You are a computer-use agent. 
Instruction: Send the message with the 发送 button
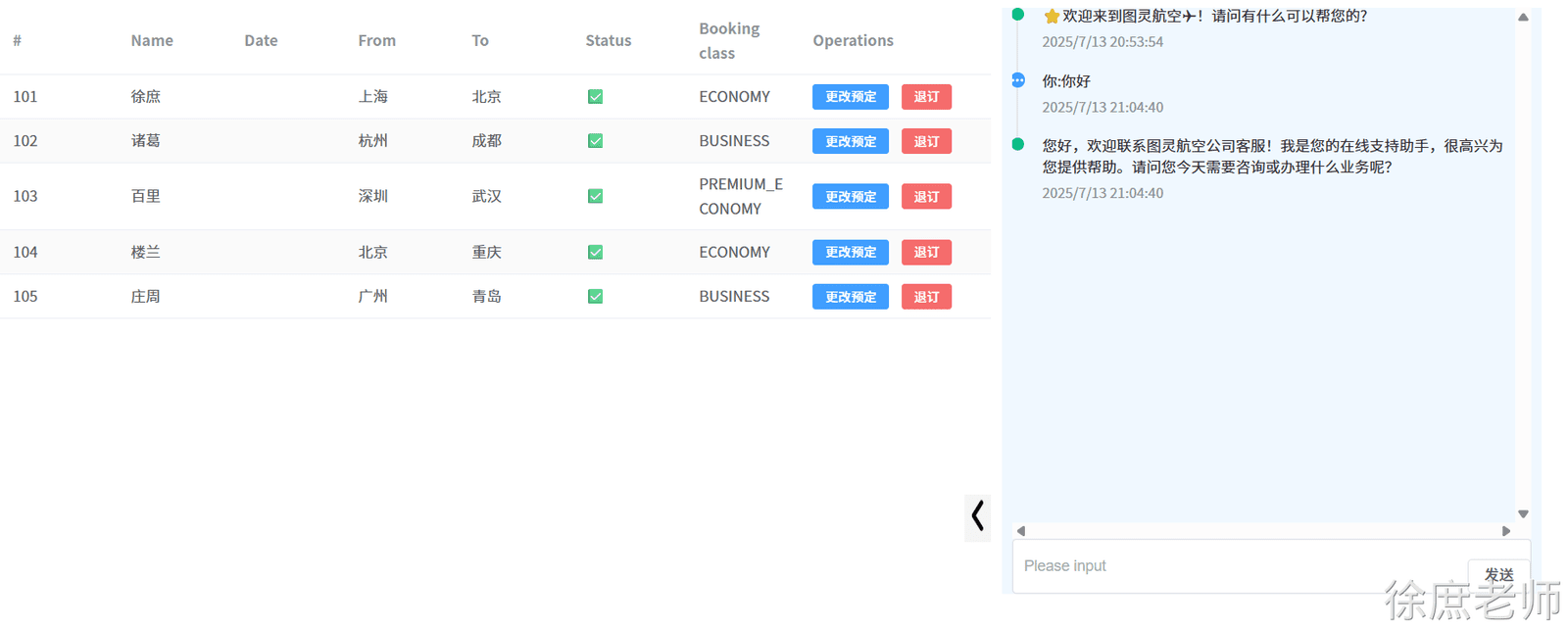point(1498,575)
